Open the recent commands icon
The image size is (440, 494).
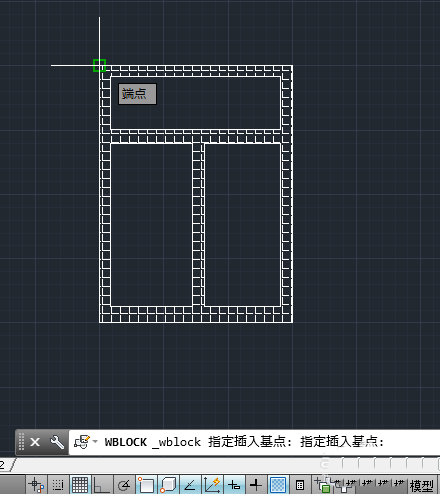pos(82,442)
